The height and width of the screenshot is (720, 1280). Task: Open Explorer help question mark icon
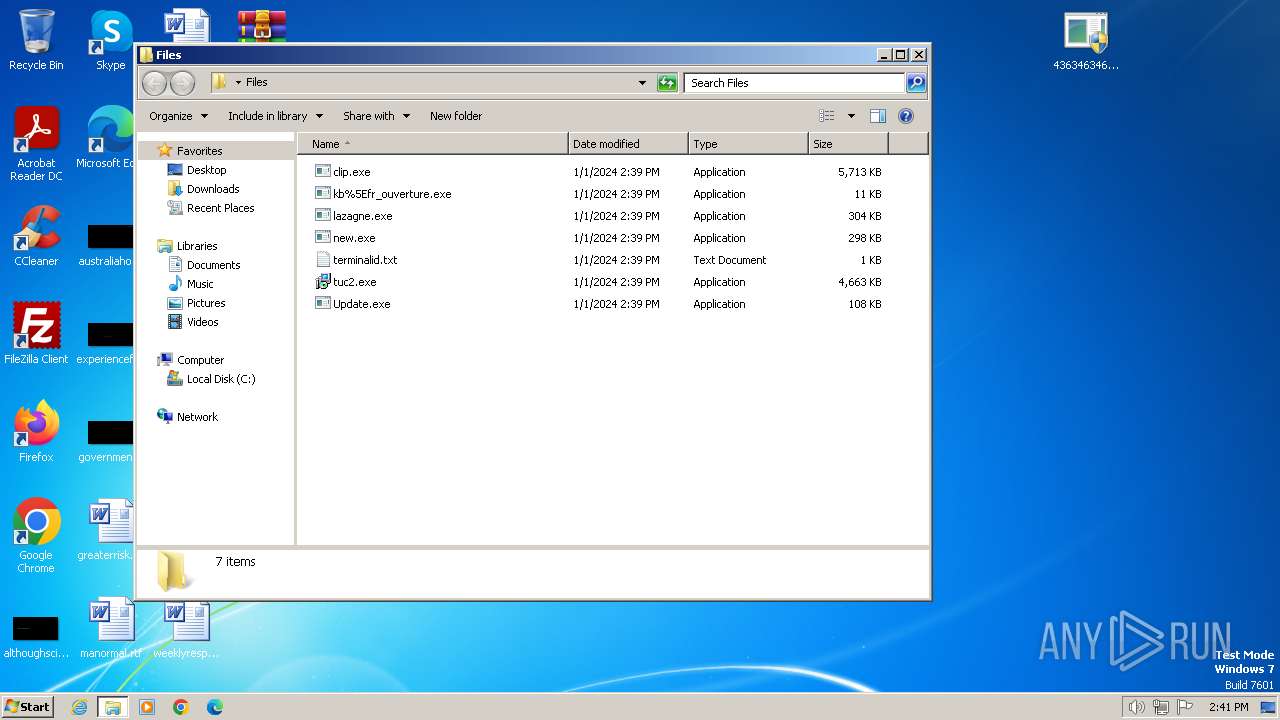(x=906, y=116)
